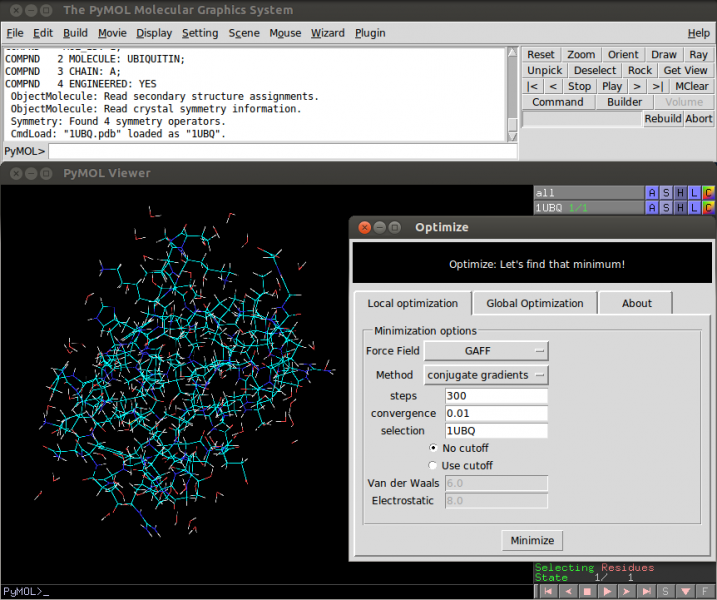Image resolution: width=717 pixels, height=600 pixels.
Task: Open the Action (A) menu for 1UBQ
Action: coord(652,208)
